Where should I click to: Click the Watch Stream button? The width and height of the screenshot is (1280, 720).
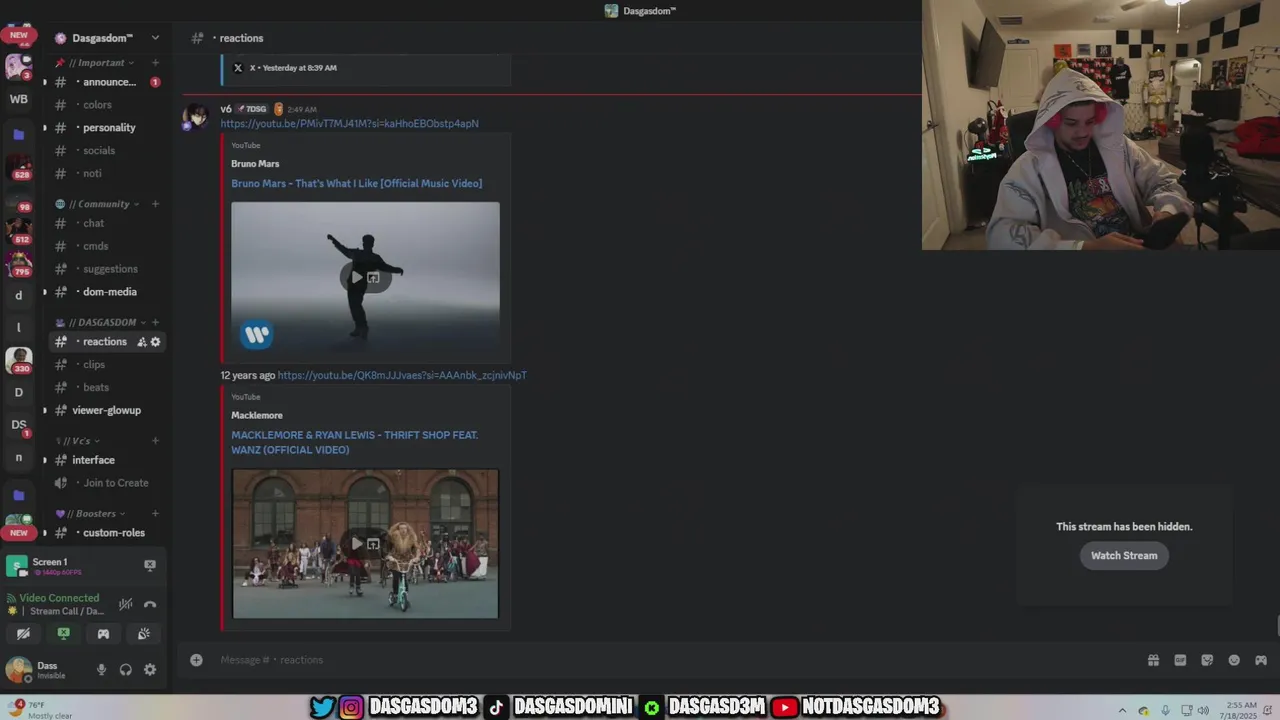click(1124, 556)
